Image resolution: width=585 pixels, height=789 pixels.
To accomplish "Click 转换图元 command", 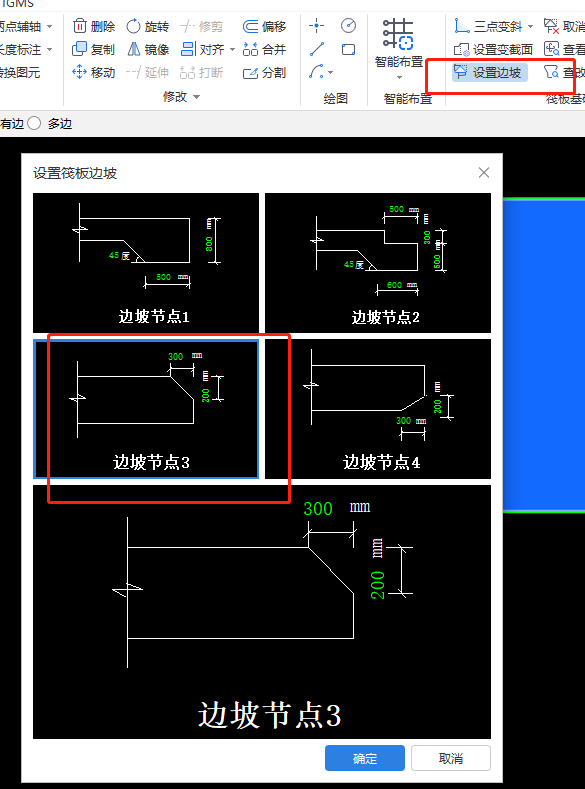I will tap(20, 72).
